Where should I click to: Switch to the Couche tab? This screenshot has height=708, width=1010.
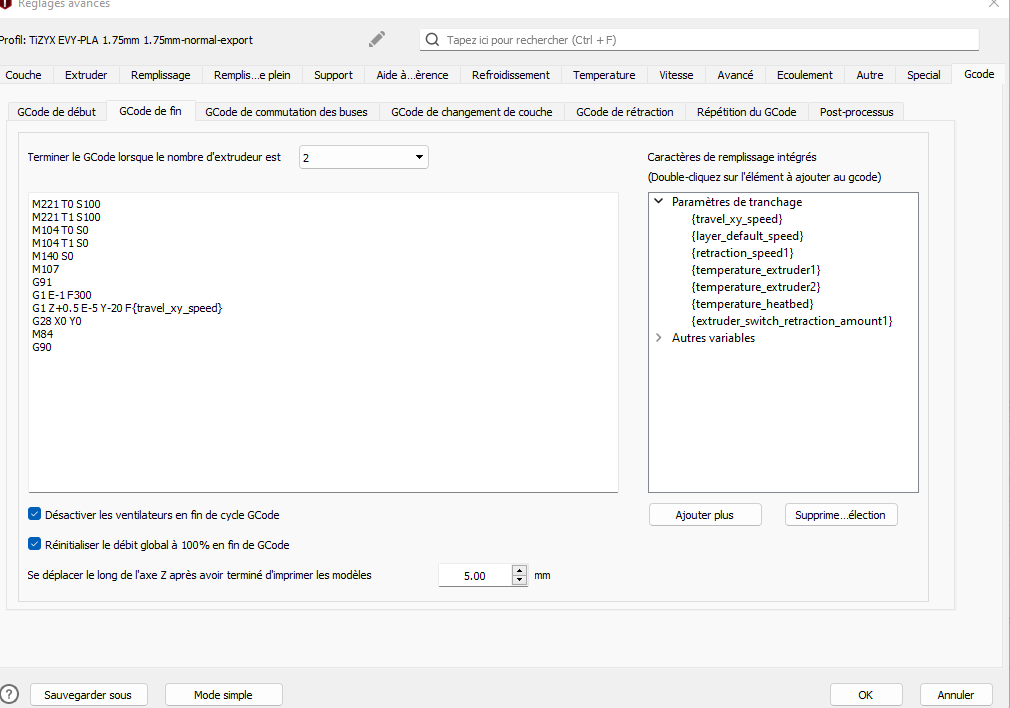pyautogui.click(x=23, y=75)
